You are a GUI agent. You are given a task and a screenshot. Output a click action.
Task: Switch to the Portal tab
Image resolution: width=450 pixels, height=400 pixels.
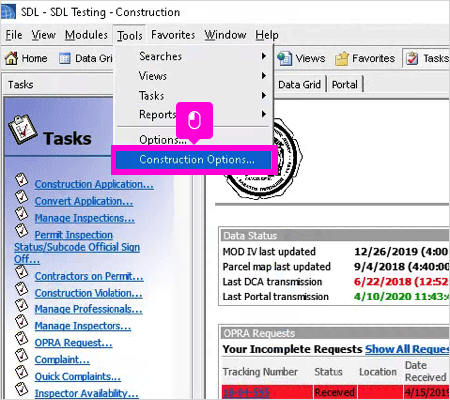pos(345,84)
